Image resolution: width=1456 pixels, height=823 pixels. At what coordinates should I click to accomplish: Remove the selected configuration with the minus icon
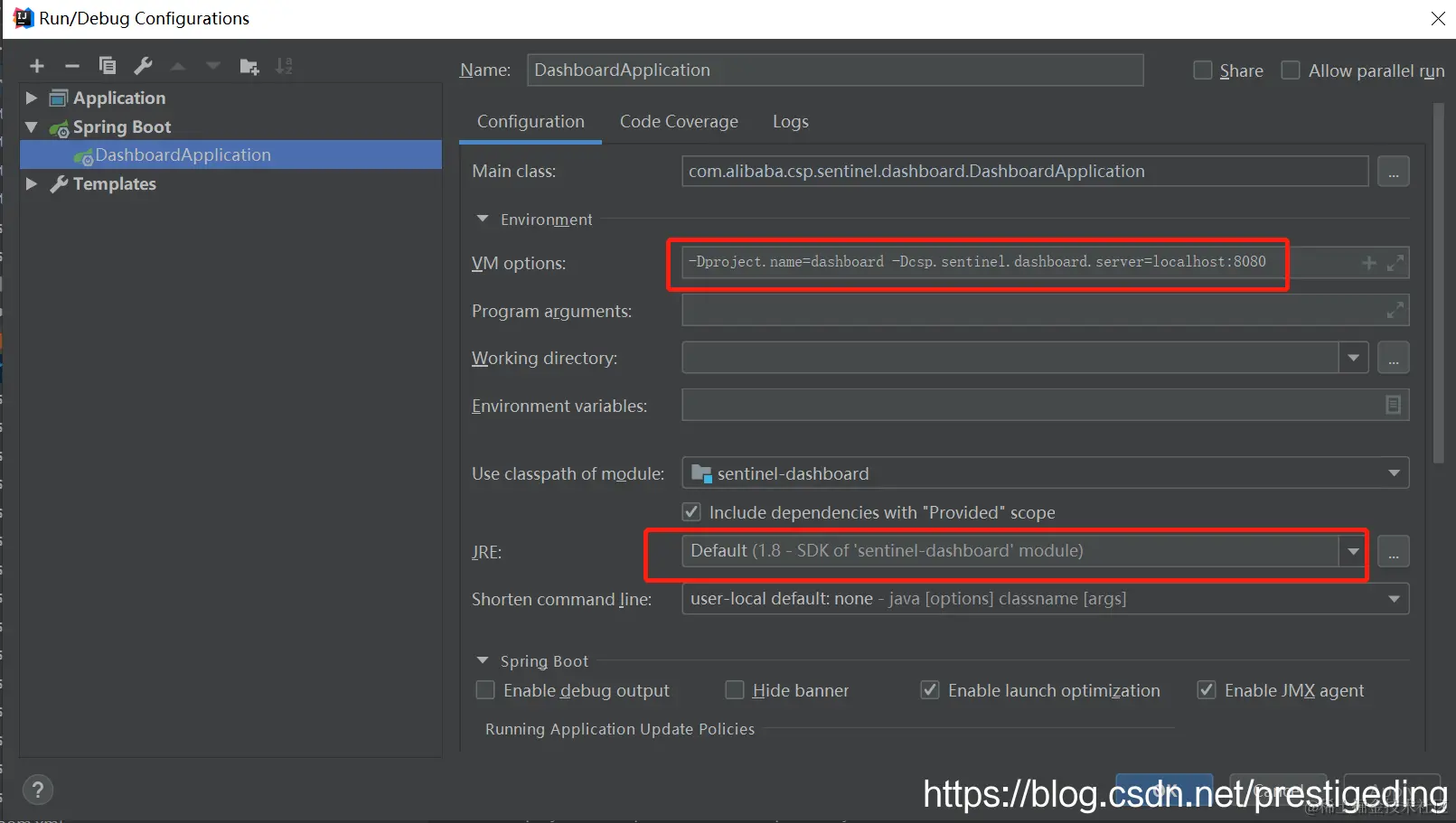(x=72, y=66)
